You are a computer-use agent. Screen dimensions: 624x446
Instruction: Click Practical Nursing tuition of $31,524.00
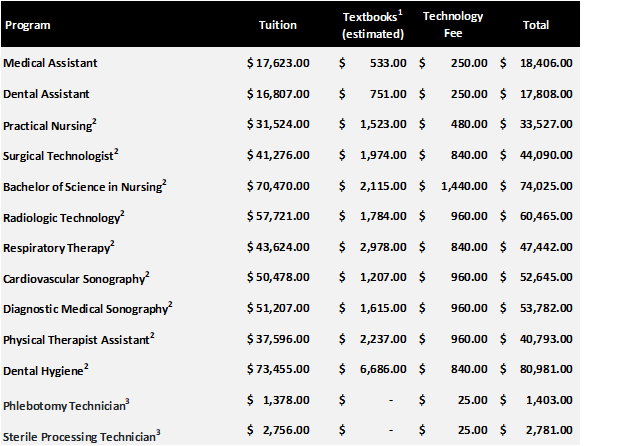pyautogui.click(x=278, y=124)
